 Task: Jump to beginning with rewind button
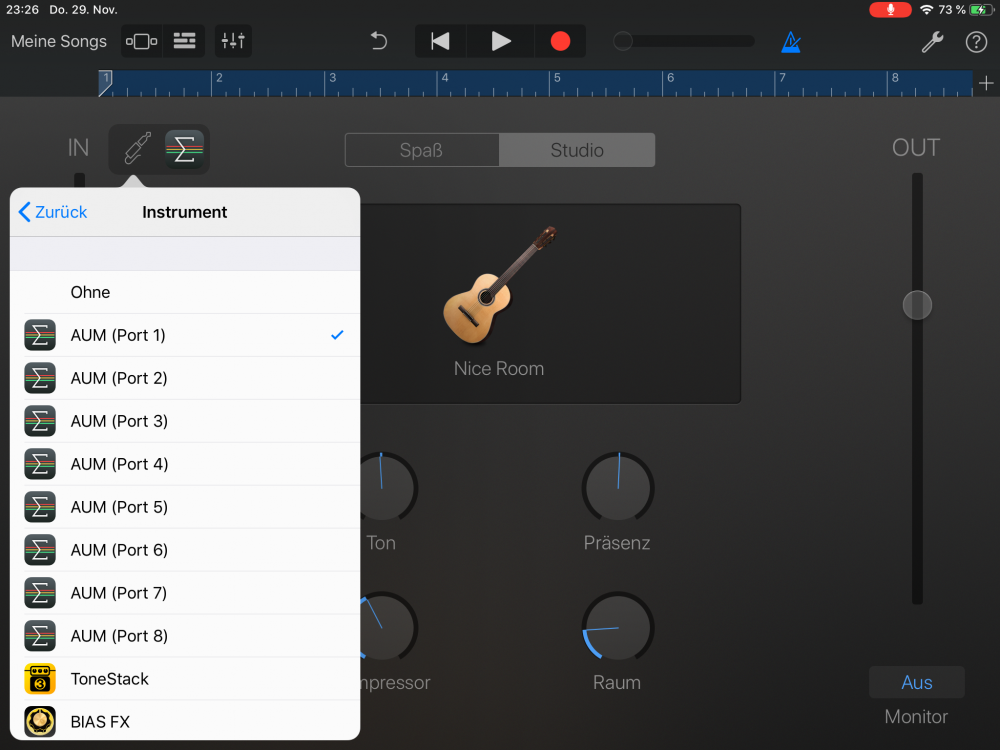tap(440, 41)
